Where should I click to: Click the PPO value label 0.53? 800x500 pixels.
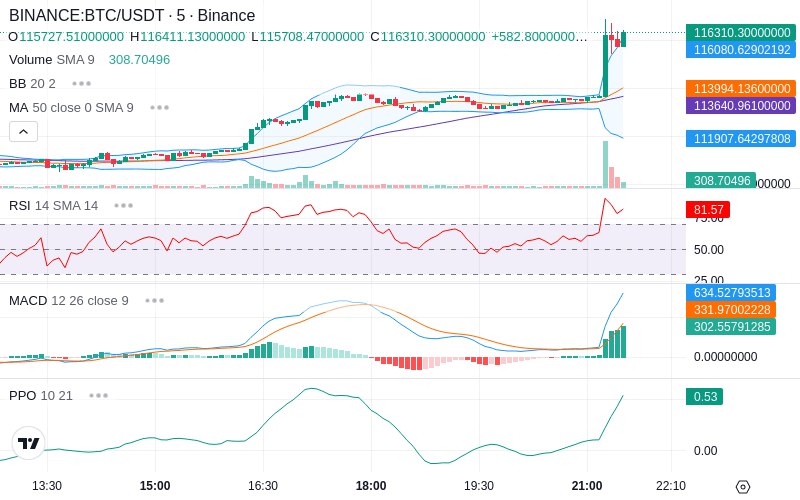coord(705,396)
